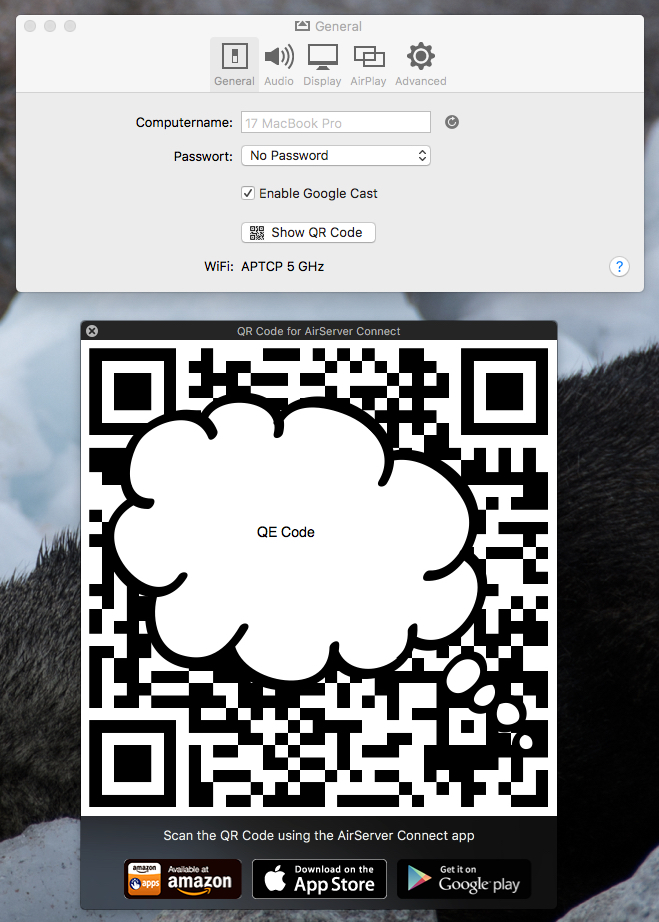This screenshot has height=922, width=659.
Task: Click the General window title icon
Action: pos(302,26)
